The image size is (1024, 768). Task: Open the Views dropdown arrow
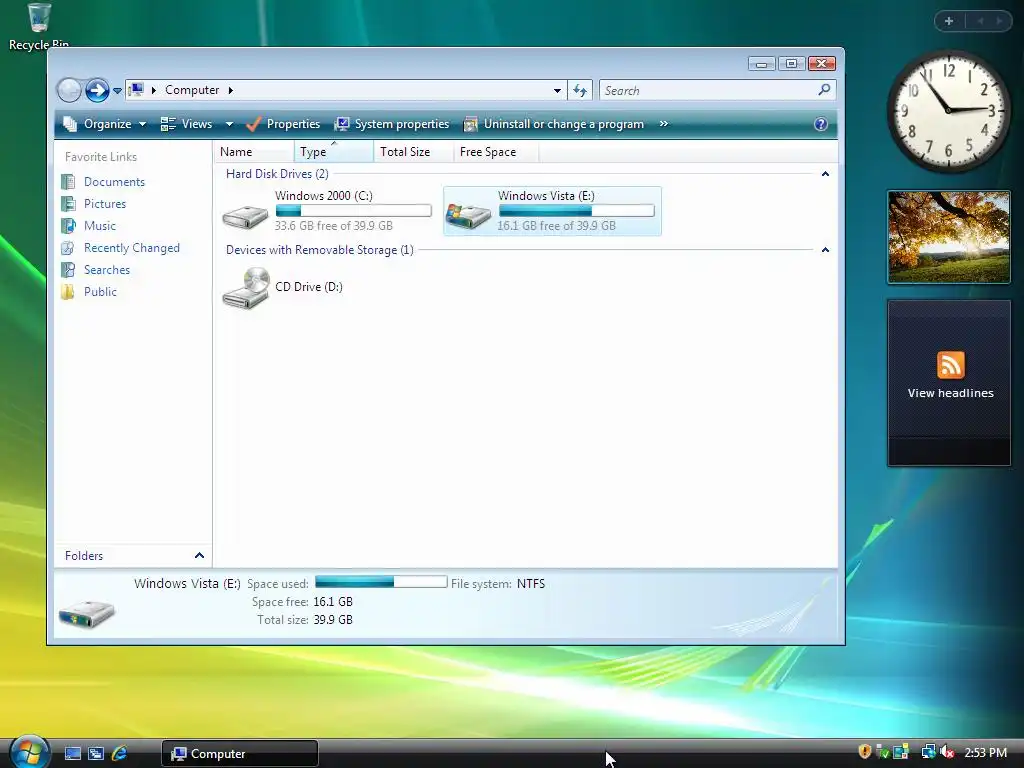click(229, 124)
